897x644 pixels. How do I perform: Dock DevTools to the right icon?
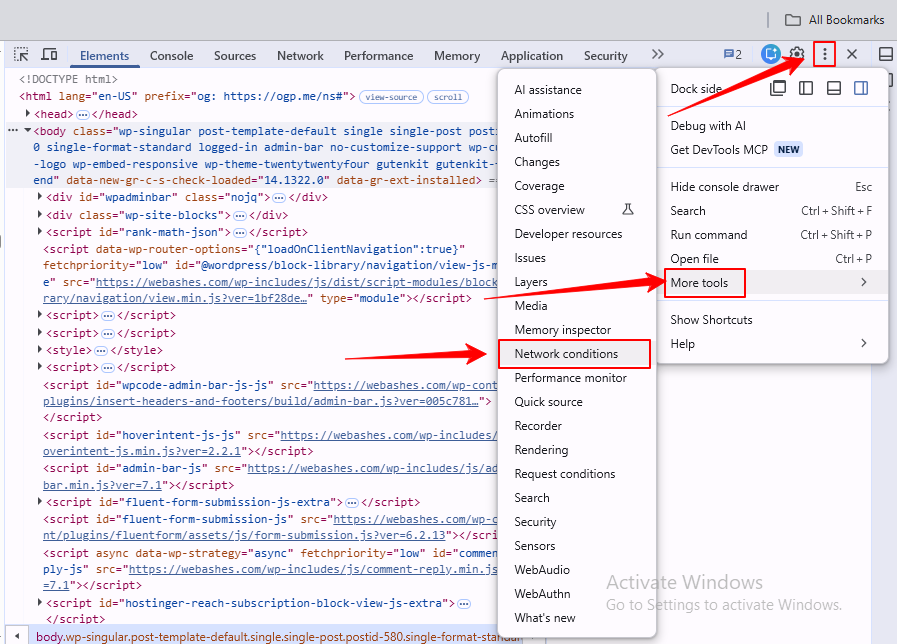[x=861, y=88]
